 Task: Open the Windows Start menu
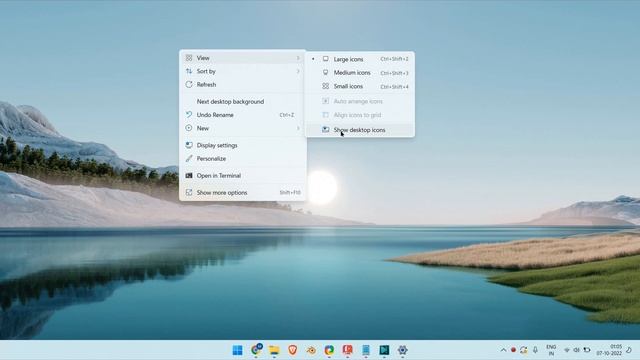(x=237, y=350)
